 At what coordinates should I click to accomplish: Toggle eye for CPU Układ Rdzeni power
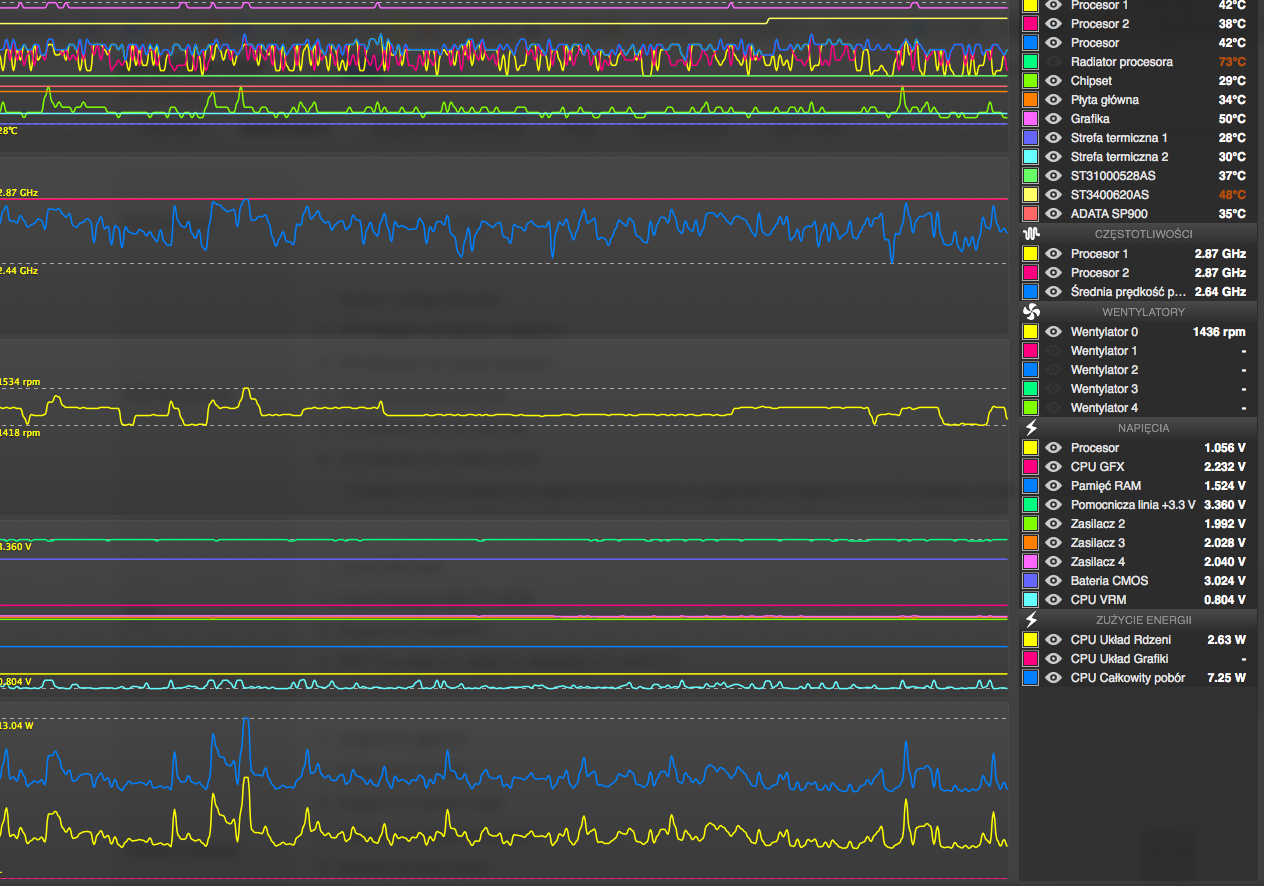coord(1053,640)
